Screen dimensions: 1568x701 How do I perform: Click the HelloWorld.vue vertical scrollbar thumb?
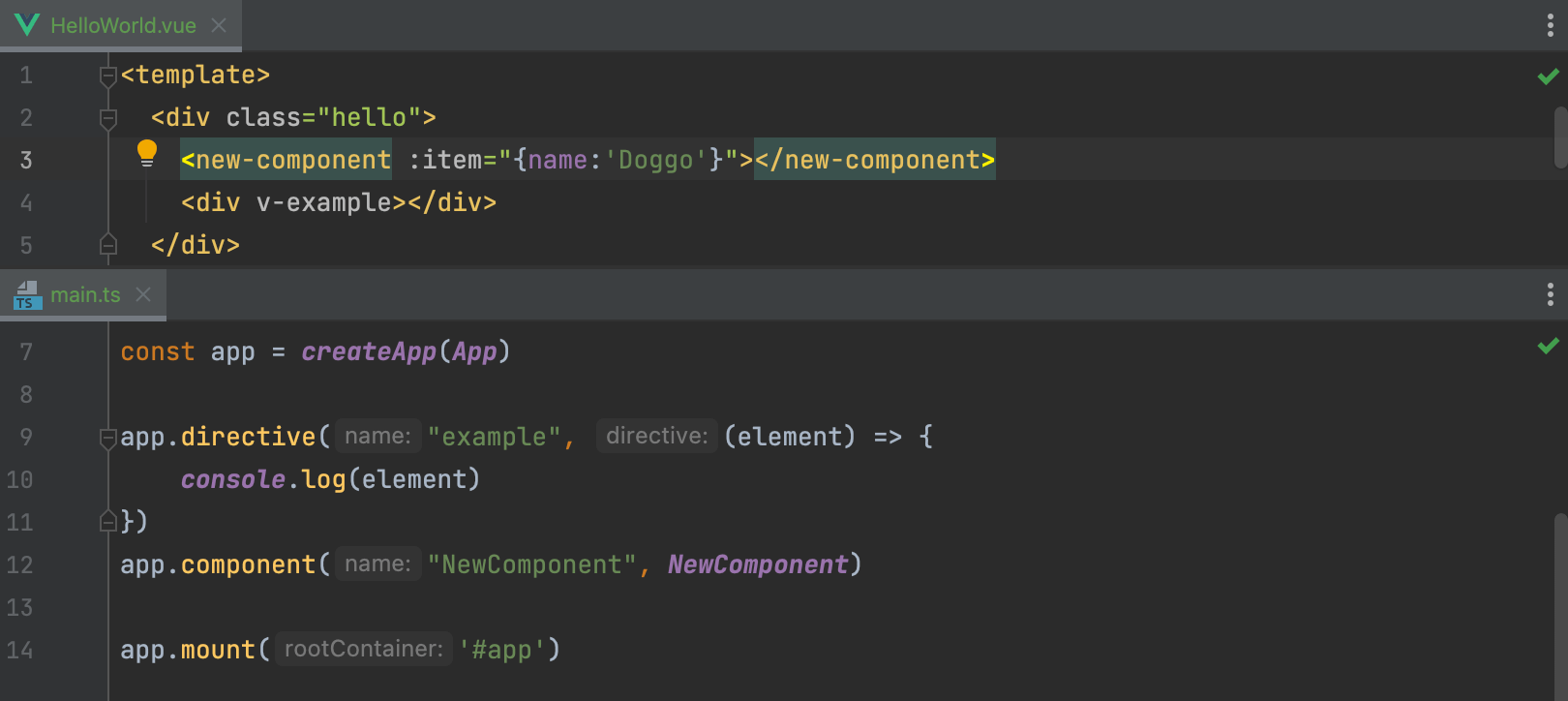click(1560, 137)
